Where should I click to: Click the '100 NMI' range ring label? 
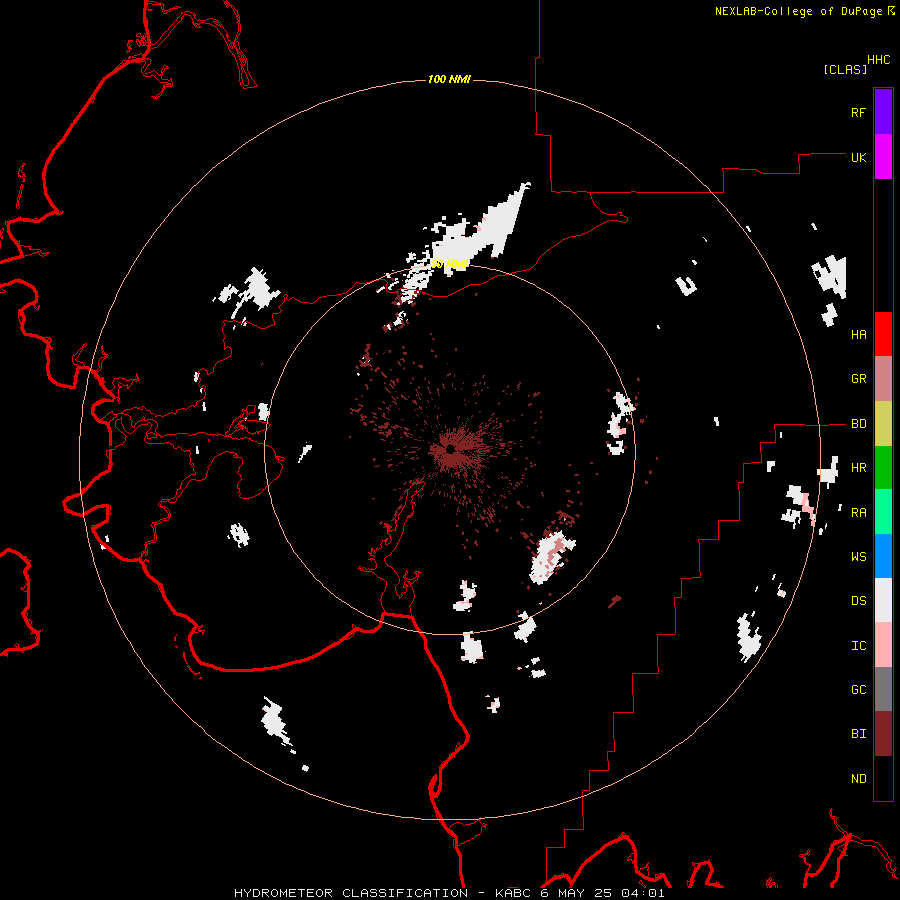[x=449, y=79]
